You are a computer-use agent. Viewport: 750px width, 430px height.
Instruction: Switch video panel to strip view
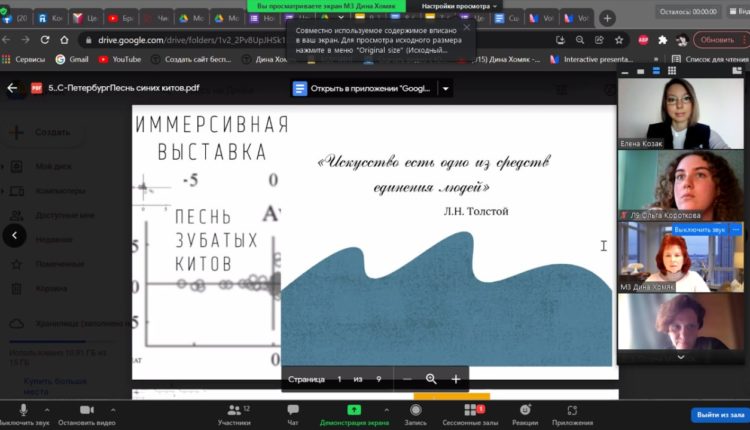pos(656,71)
